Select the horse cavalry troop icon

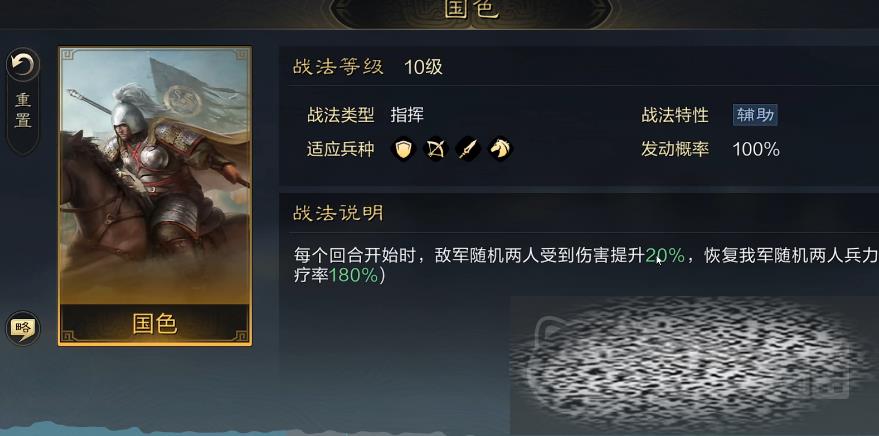[x=501, y=149]
